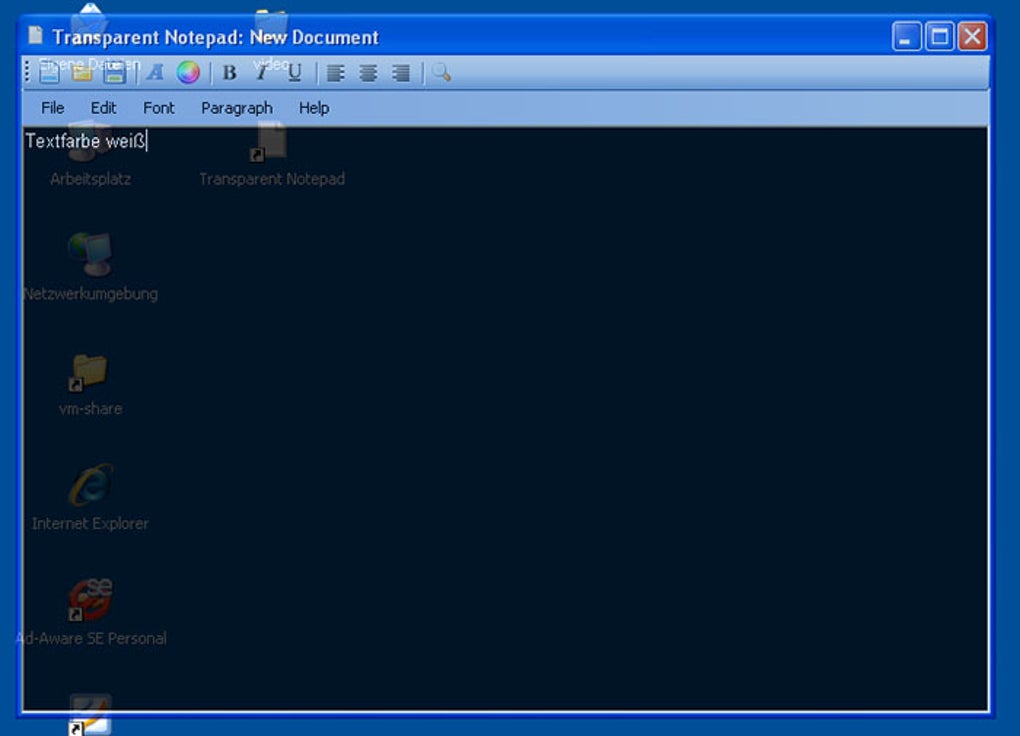
Task: Open font settings with the A icon
Action: click(x=155, y=72)
